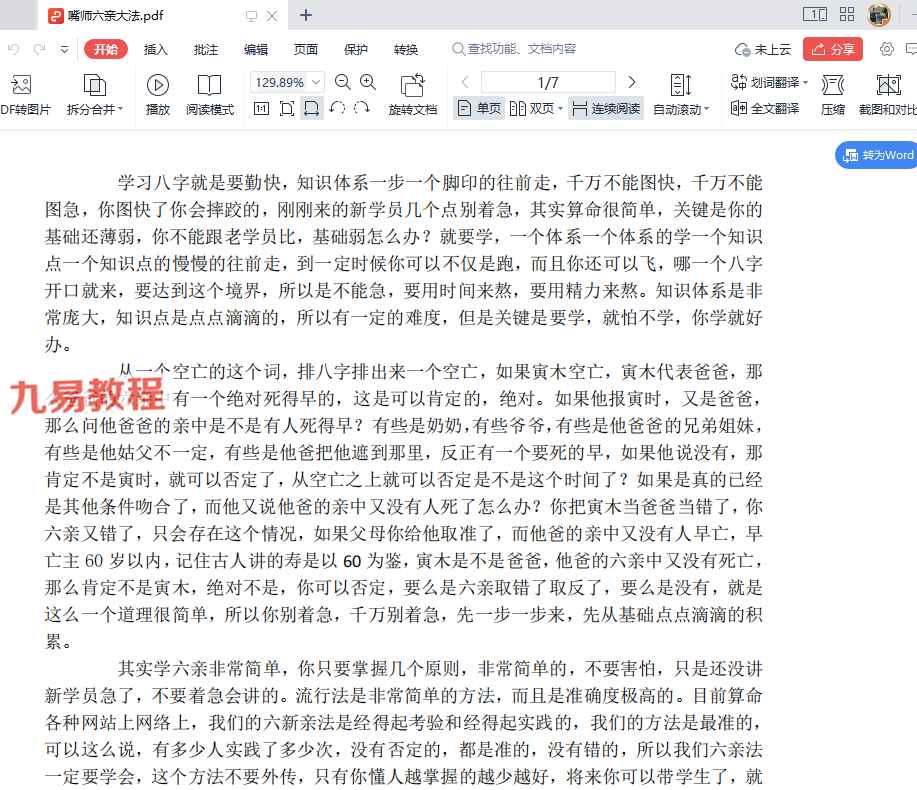The height and width of the screenshot is (790, 917).
Task: Click the Convert to Word (转为Word) button
Action: tap(877, 155)
